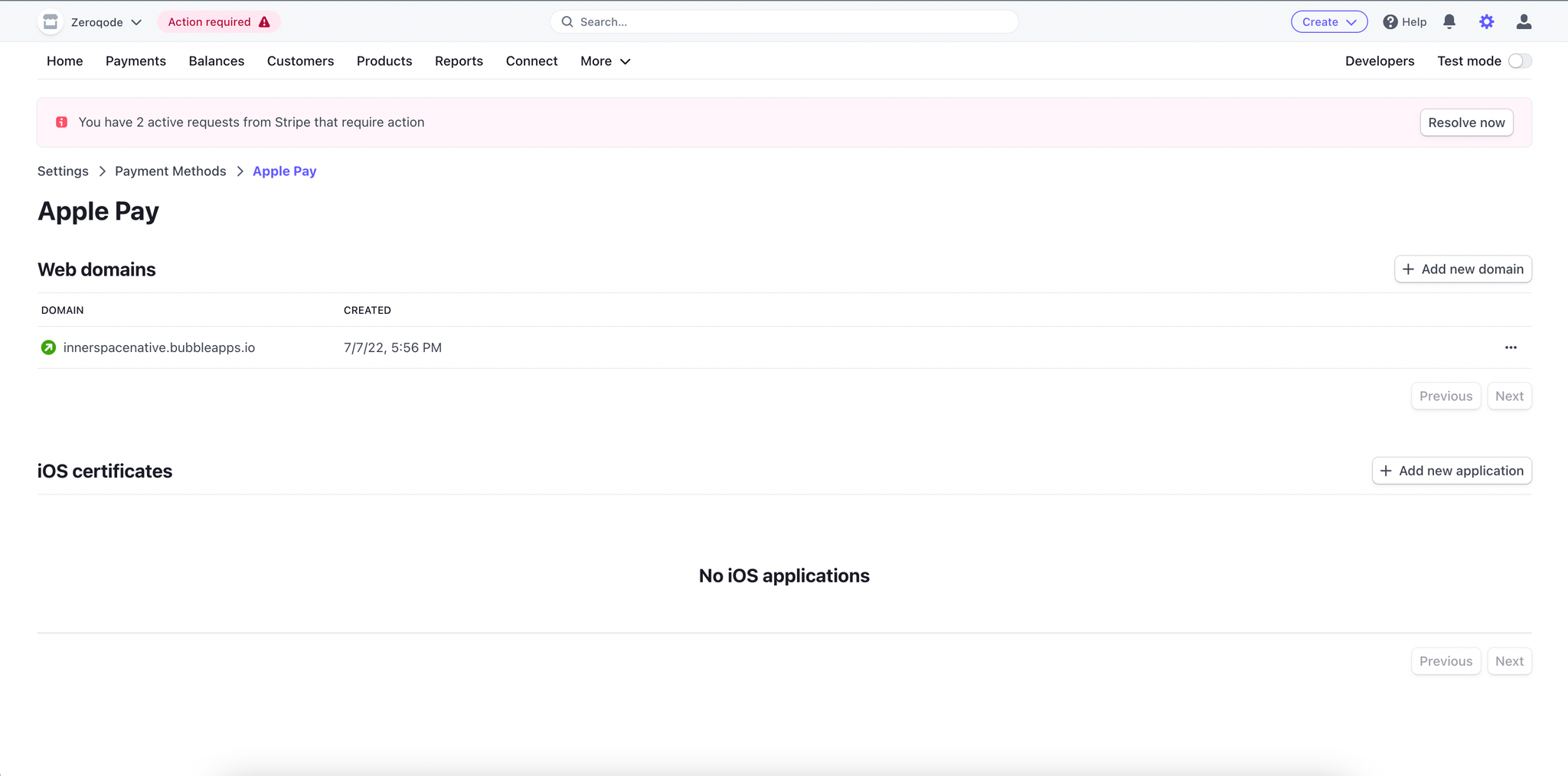Screen dimensions: 1568x776
Task: Click the green status icon beside innerspacenative domain
Action: [48, 347]
